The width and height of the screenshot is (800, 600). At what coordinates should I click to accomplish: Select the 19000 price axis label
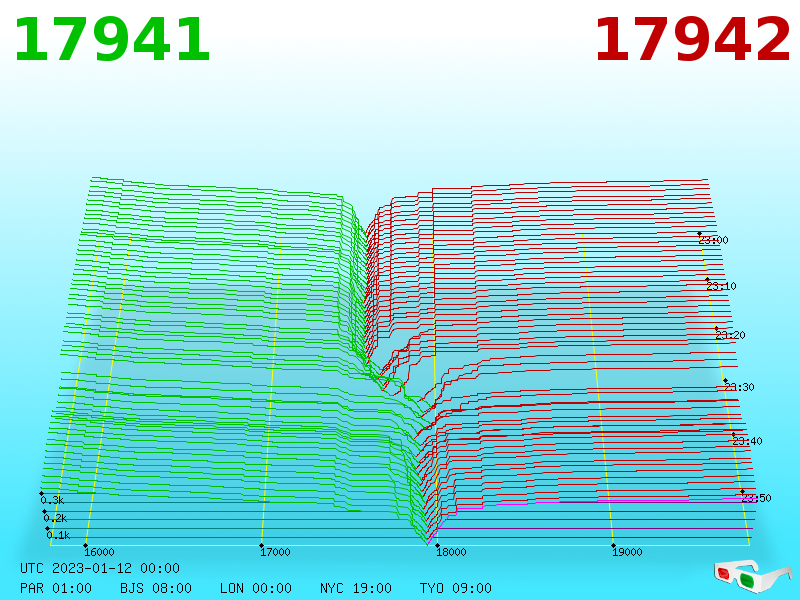tap(628, 552)
